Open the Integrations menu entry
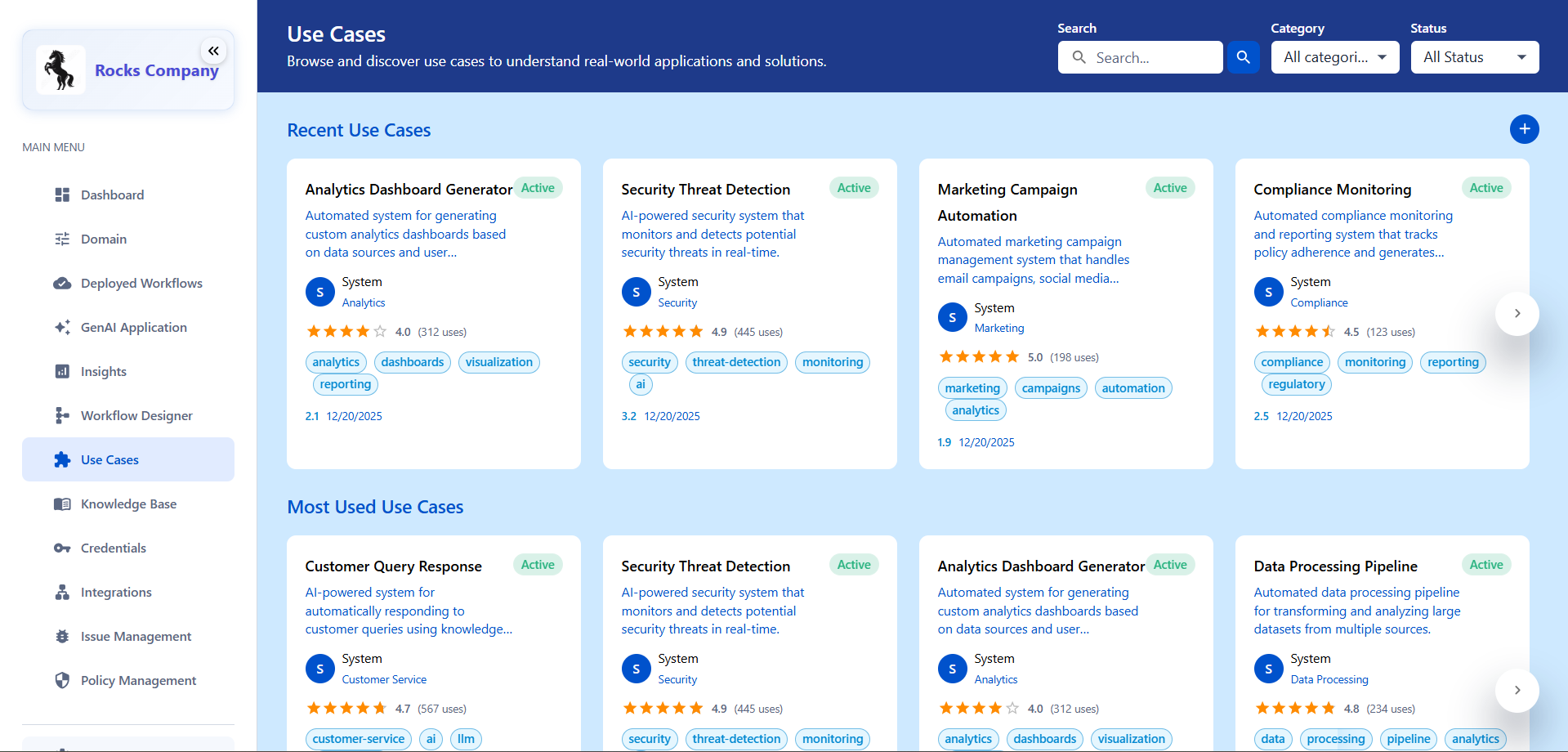 115,592
